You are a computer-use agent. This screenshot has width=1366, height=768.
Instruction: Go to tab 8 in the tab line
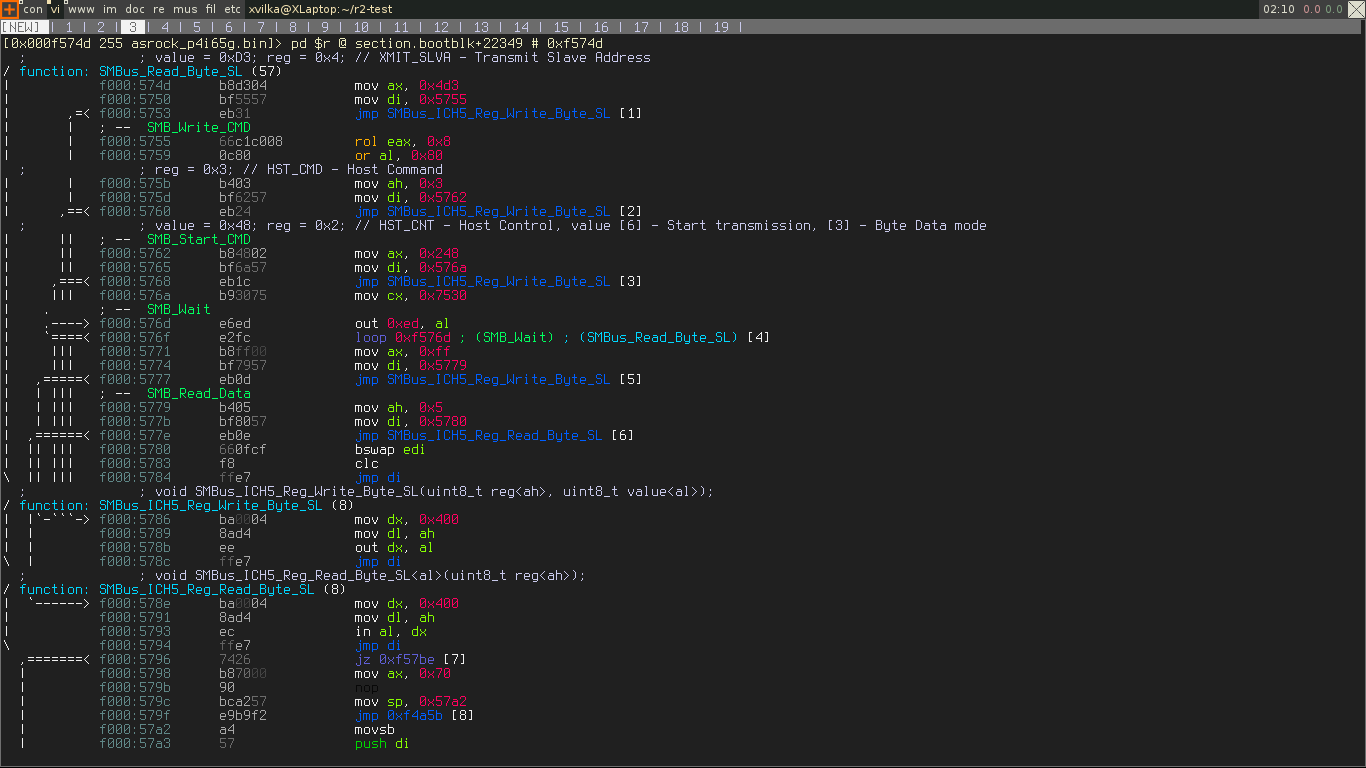[x=293, y=27]
